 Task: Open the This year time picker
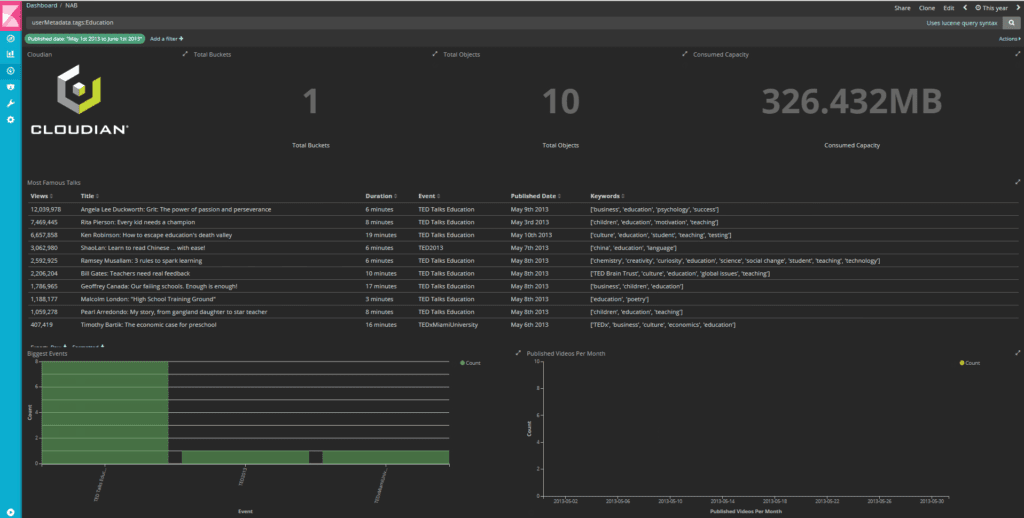tap(991, 8)
